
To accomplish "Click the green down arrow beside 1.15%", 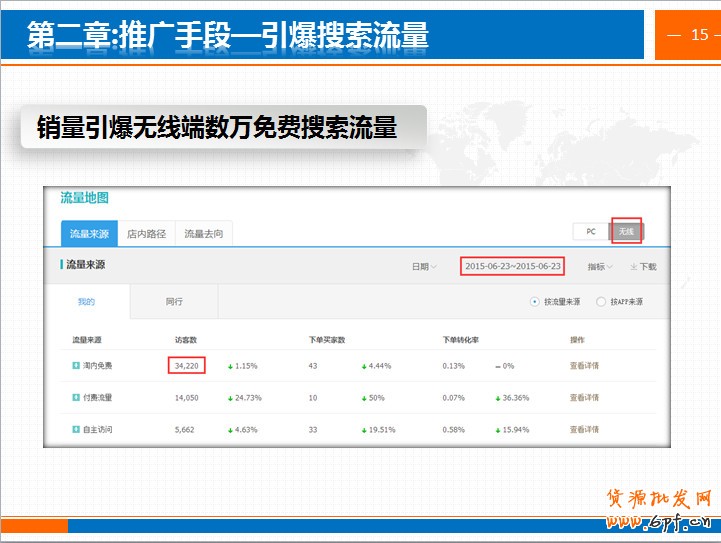I will 231,366.
